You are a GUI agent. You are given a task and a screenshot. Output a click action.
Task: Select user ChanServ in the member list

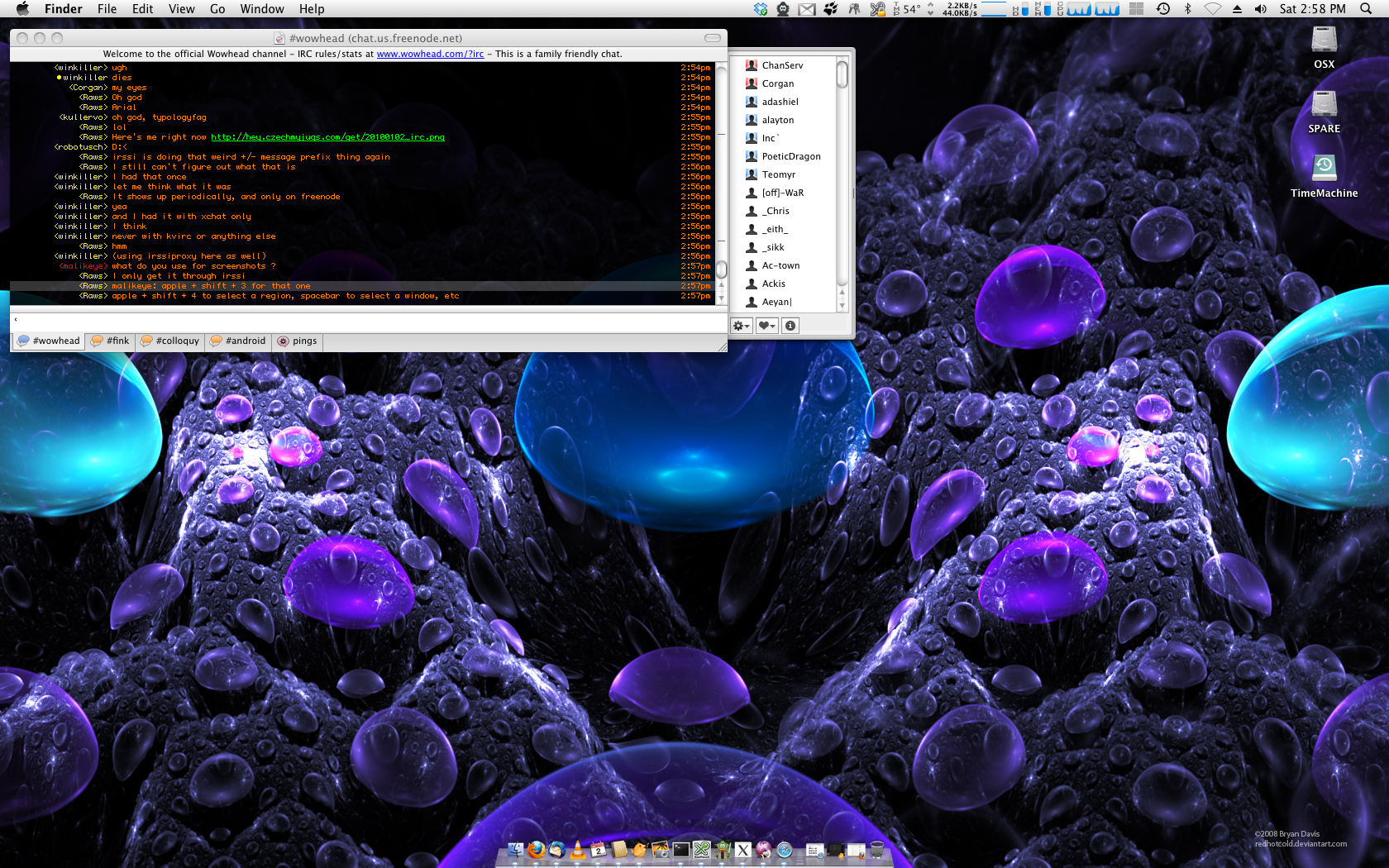point(782,65)
